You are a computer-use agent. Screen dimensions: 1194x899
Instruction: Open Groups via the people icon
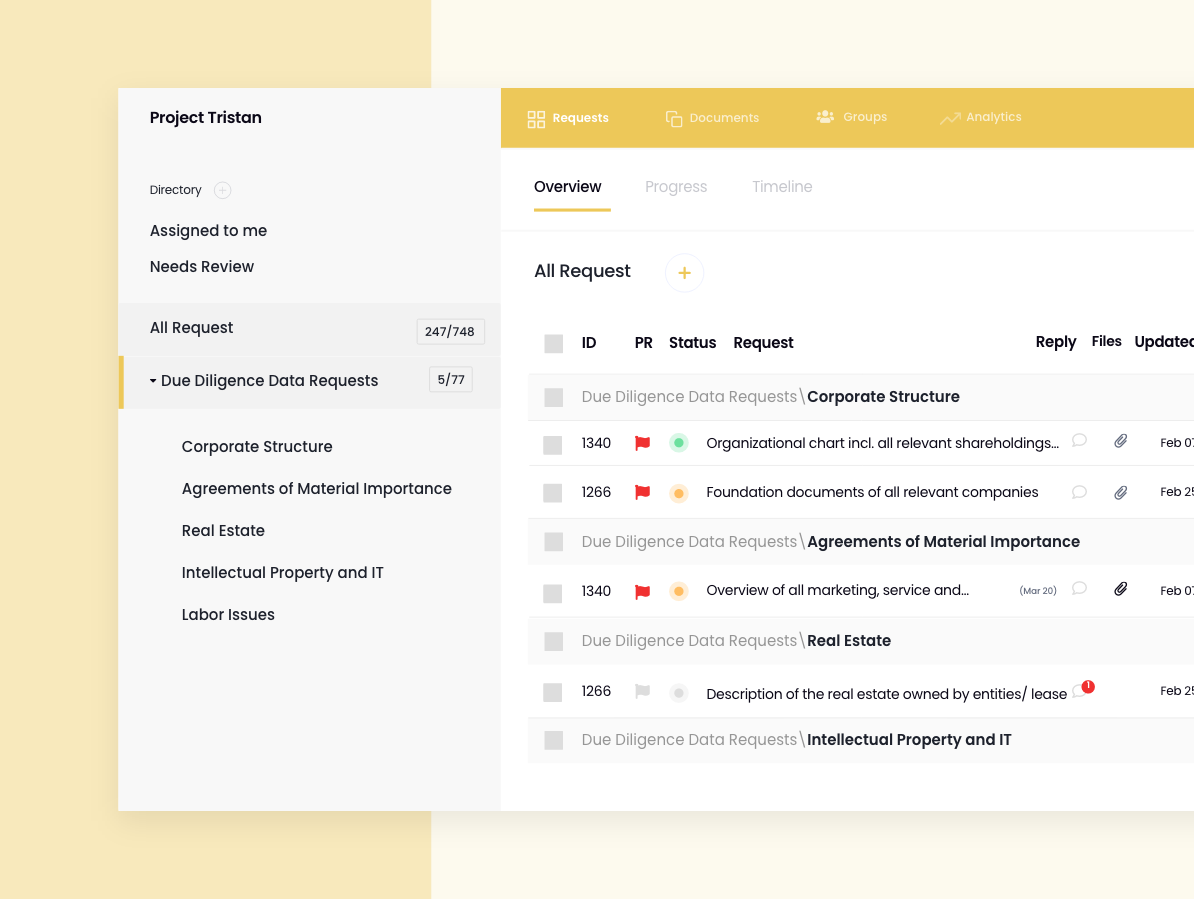tap(824, 117)
